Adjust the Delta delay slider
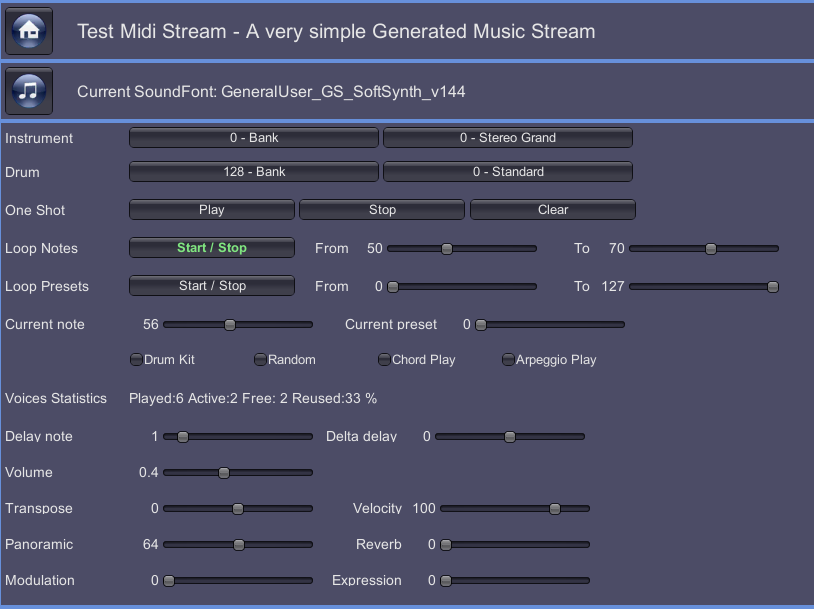 click(x=510, y=437)
